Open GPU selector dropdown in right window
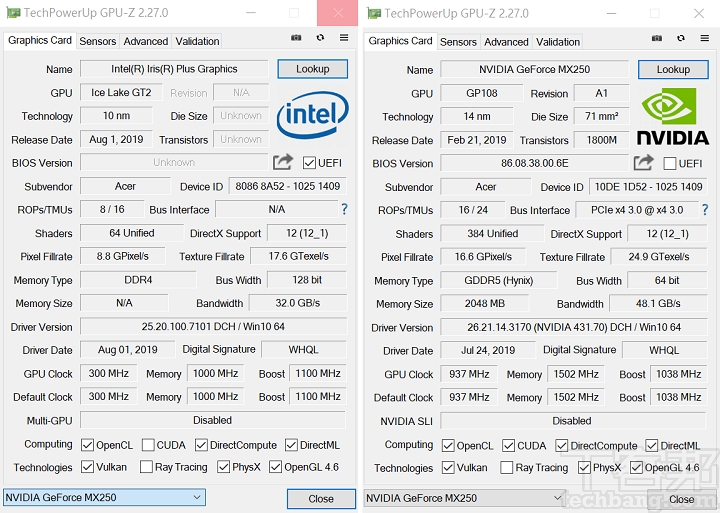The image size is (720, 513). (x=465, y=498)
